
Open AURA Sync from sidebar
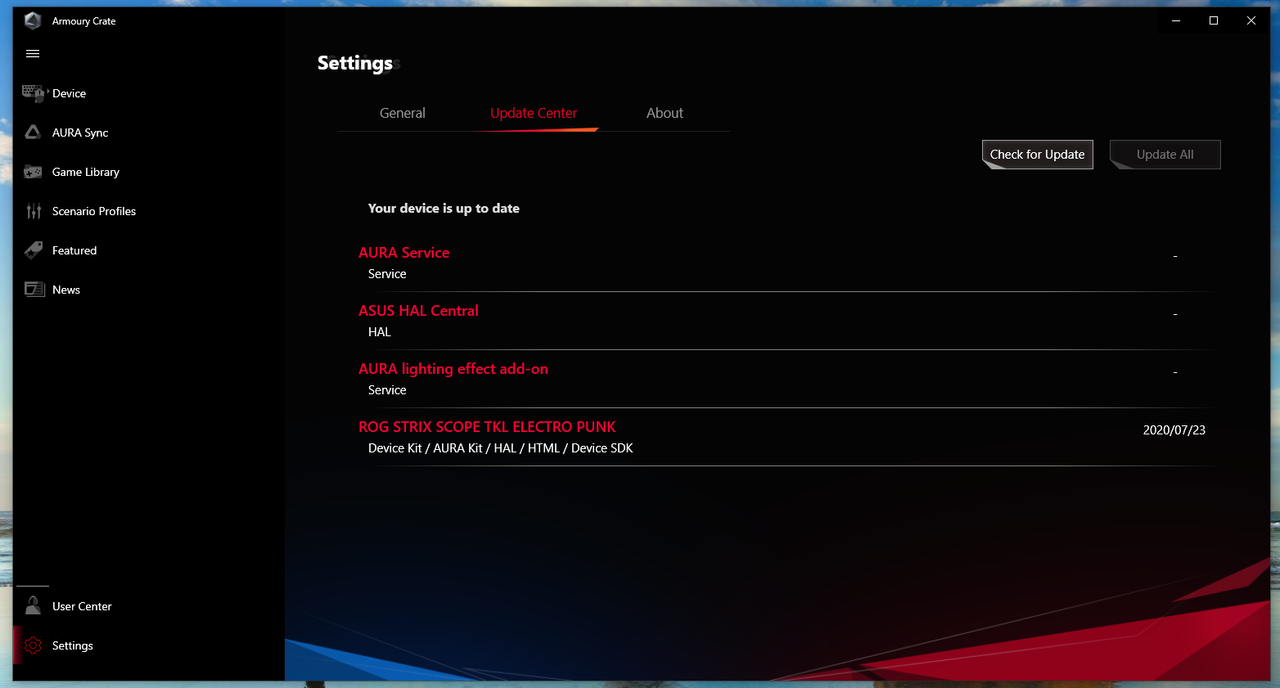(x=80, y=132)
